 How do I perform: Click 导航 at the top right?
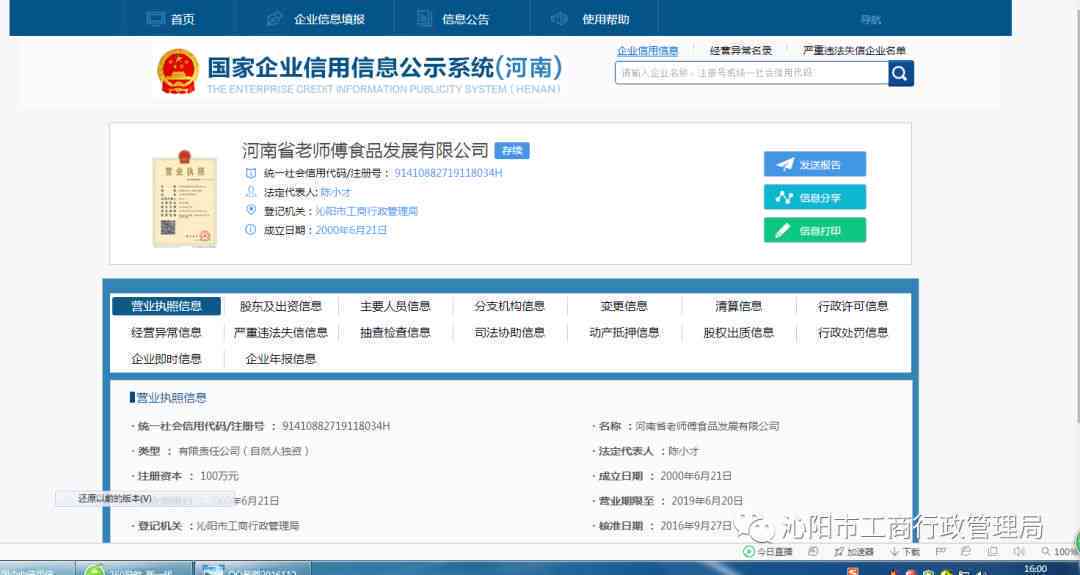pyautogui.click(x=871, y=20)
